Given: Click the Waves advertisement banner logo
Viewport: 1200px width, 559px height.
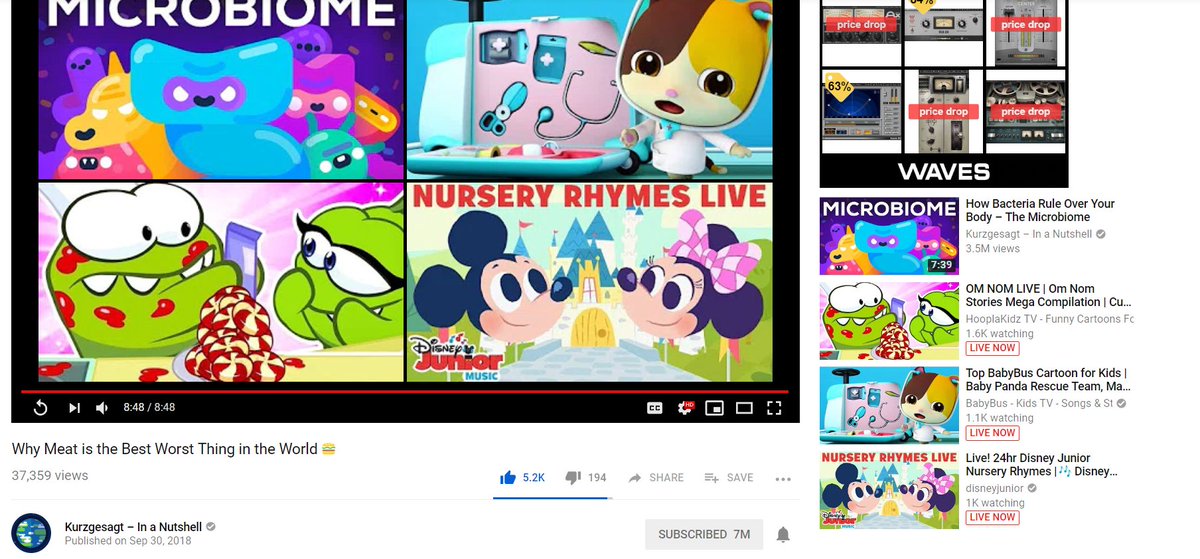Looking at the screenshot, I should tap(943, 171).
